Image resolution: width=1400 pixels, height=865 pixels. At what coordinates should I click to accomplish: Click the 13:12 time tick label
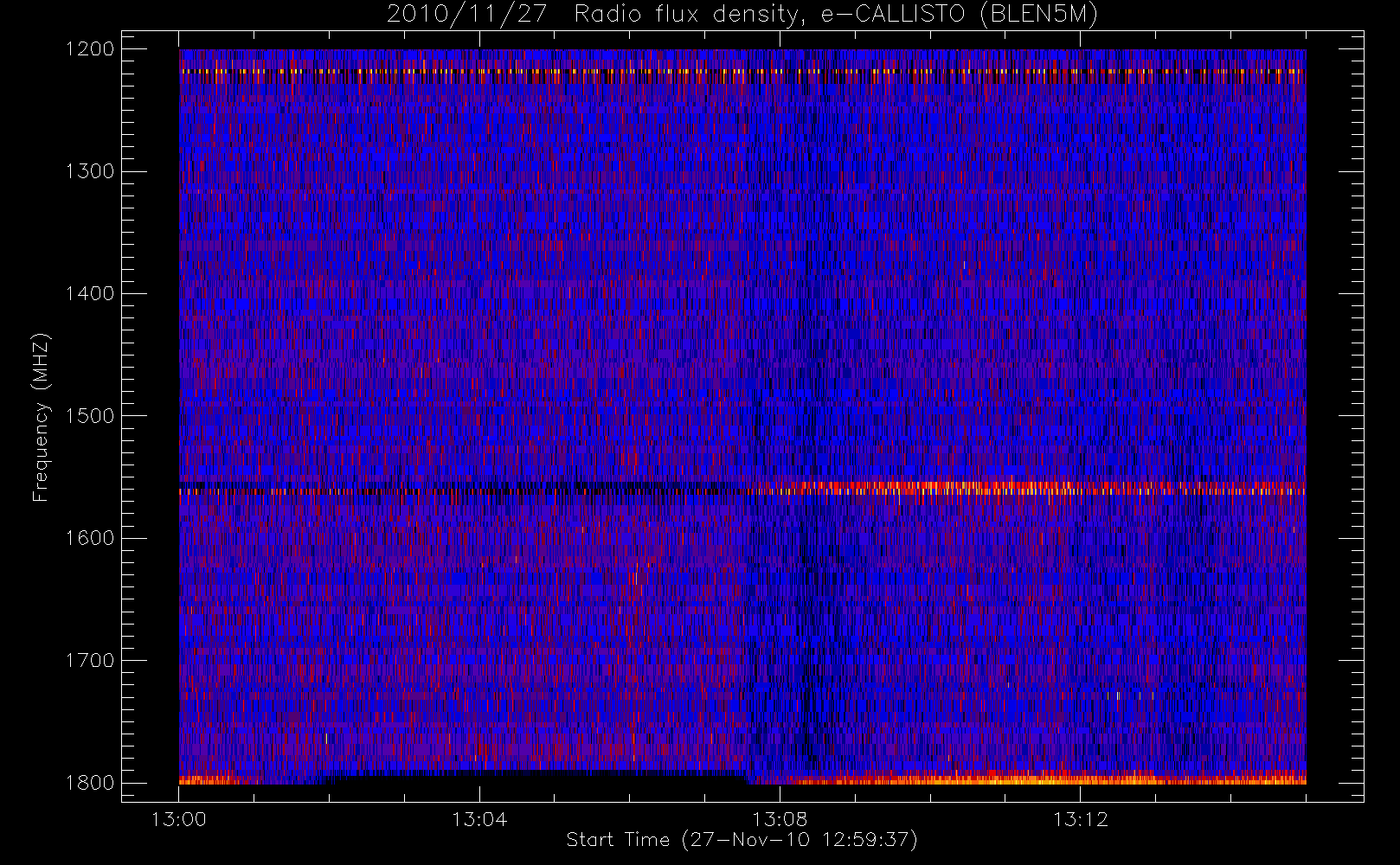(1080, 819)
